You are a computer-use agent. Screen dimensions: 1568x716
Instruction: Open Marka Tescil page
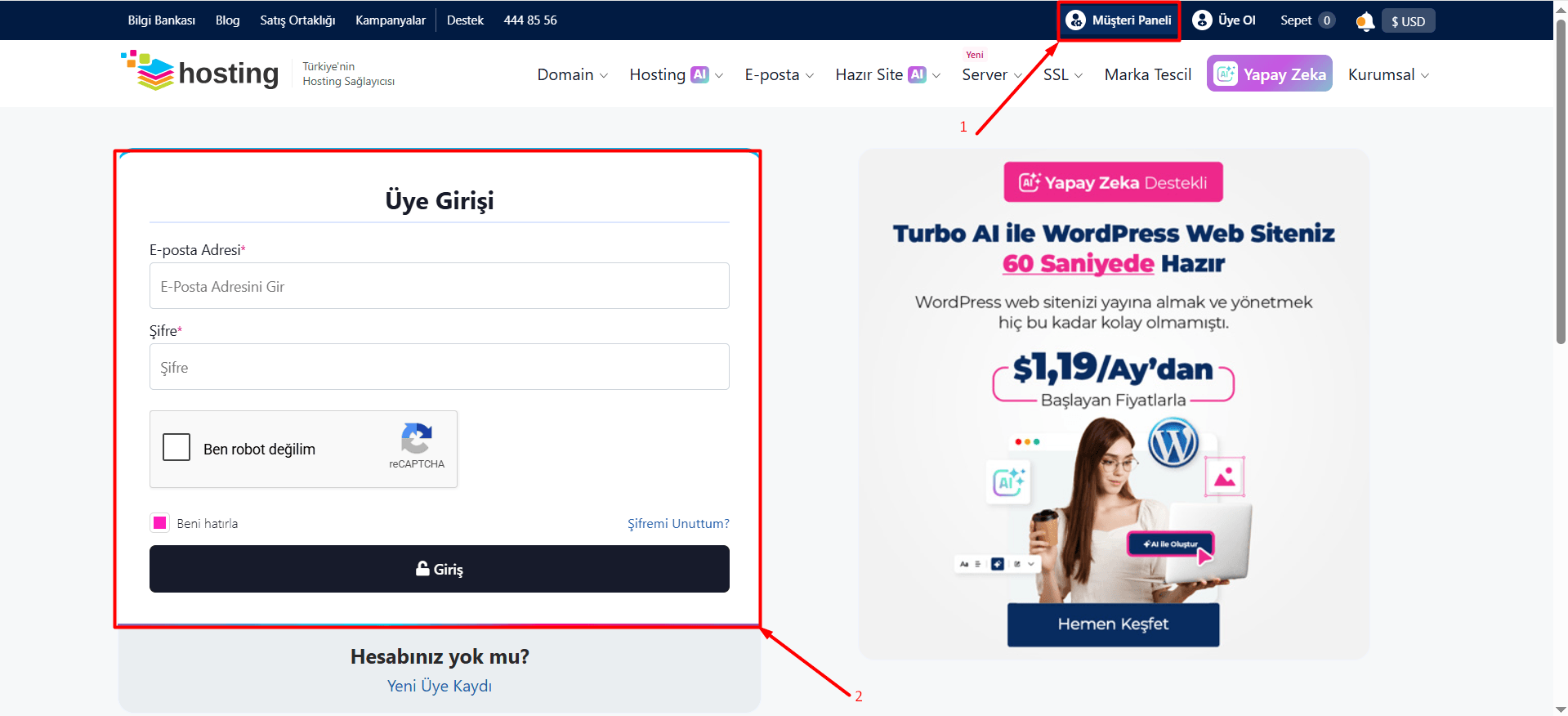click(x=1148, y=74)
